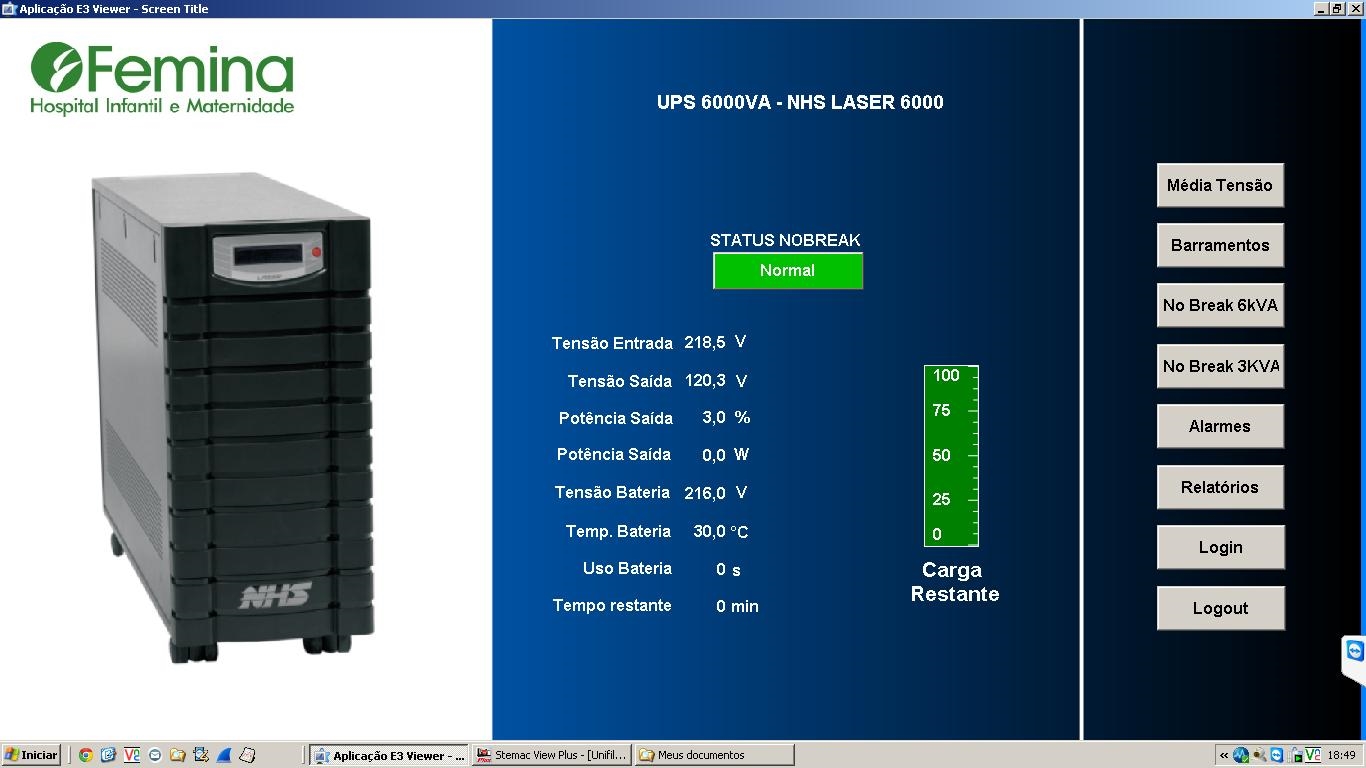This screenshot has height=768, width=1366.
Task: Click the 18:49 system clock
Action: [x=1342, y=755]
